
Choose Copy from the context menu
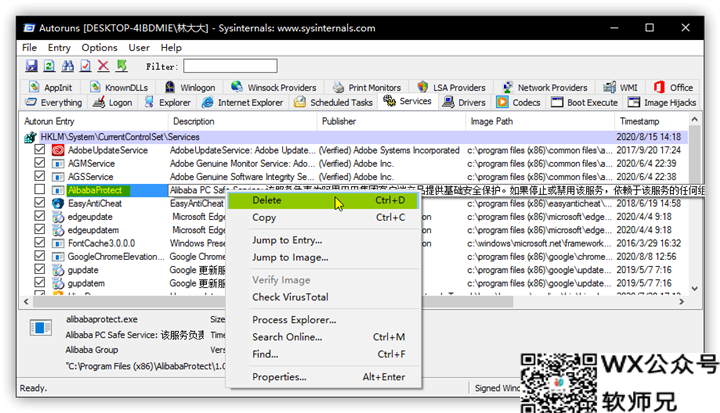click(x=323, y=218)
